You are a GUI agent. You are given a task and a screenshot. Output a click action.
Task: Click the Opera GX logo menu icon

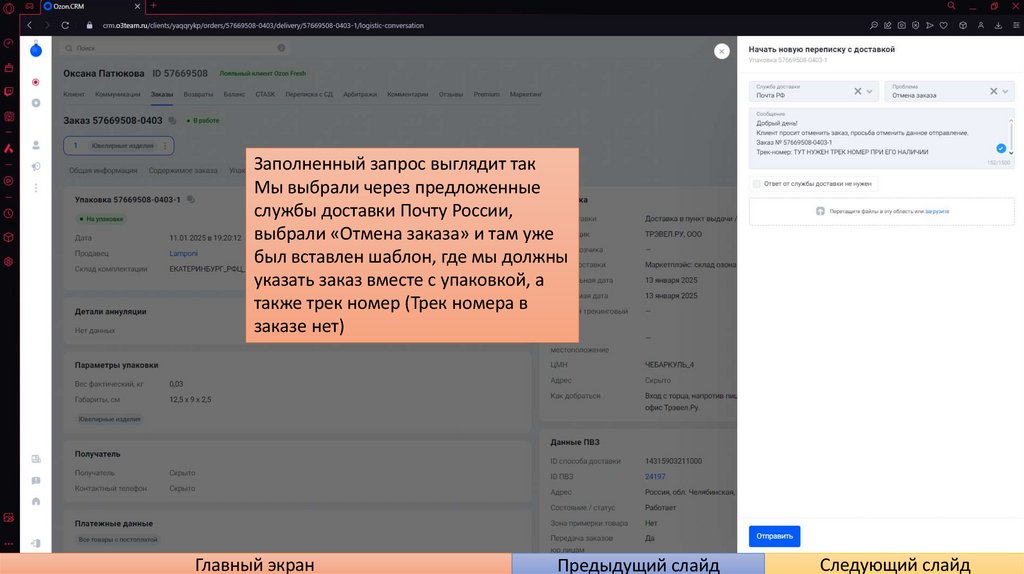[9, 8]
